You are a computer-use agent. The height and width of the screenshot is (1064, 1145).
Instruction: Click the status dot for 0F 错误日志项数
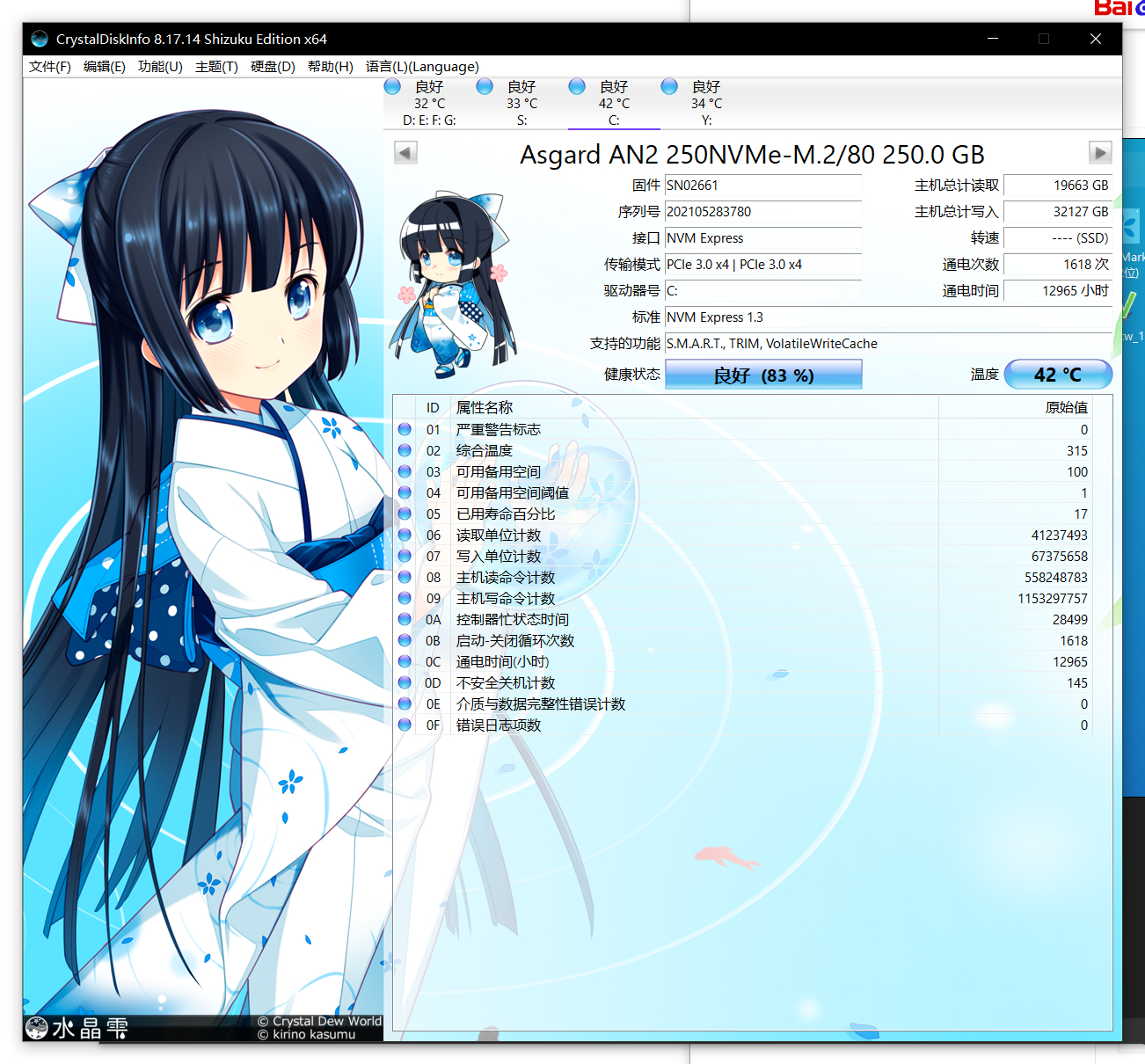[x=405, y=725]
